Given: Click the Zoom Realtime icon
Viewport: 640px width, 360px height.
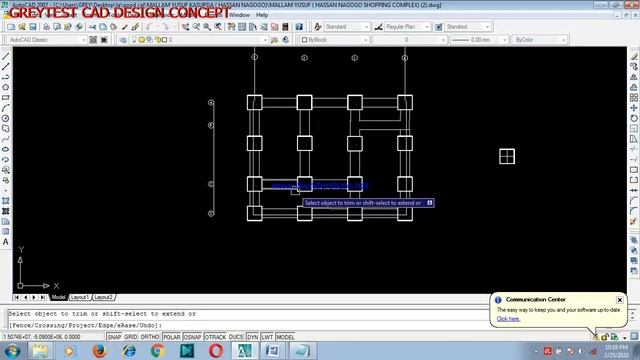Looking at the screenshot, I should [x=196, y=27].
